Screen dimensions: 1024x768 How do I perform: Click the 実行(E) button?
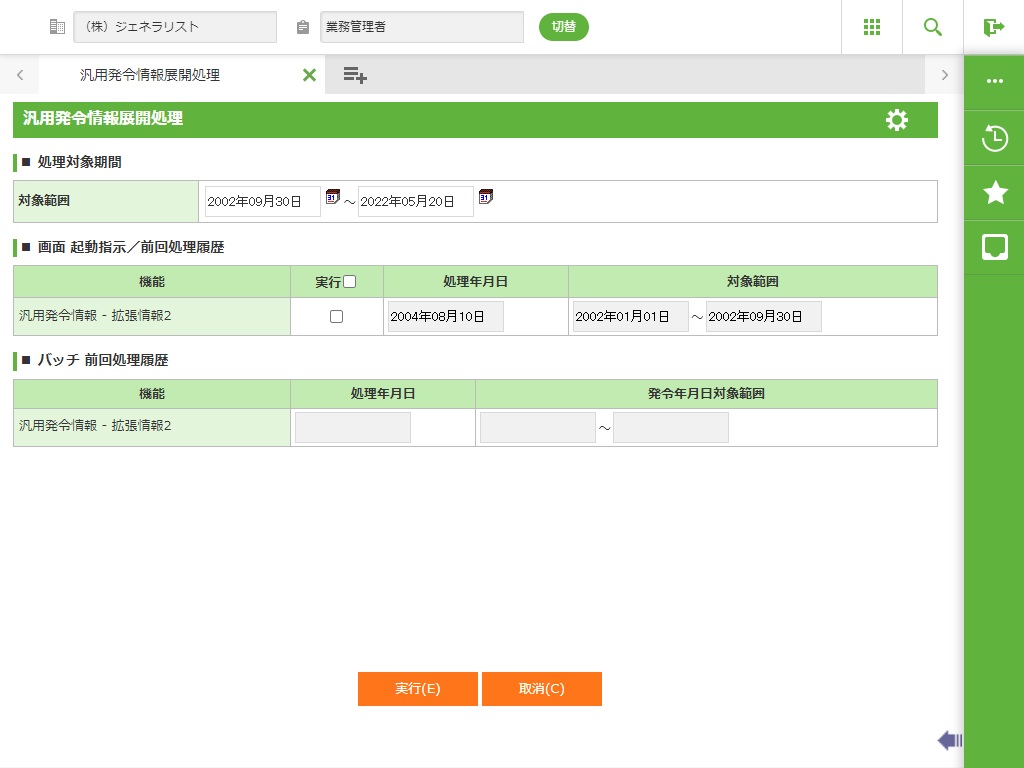click(x=417, y=689)
